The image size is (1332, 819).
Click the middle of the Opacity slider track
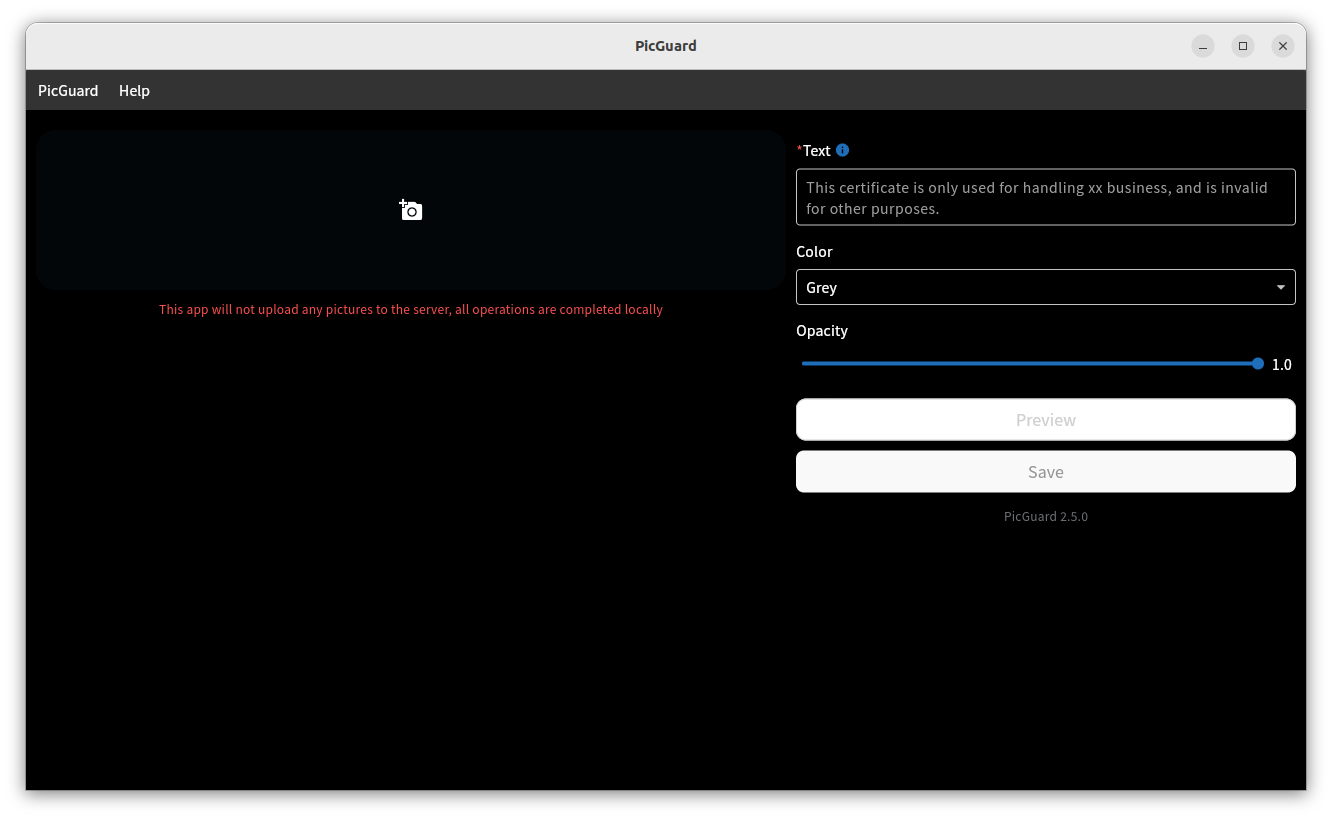pyautogui.click(x=1030, y=364)
